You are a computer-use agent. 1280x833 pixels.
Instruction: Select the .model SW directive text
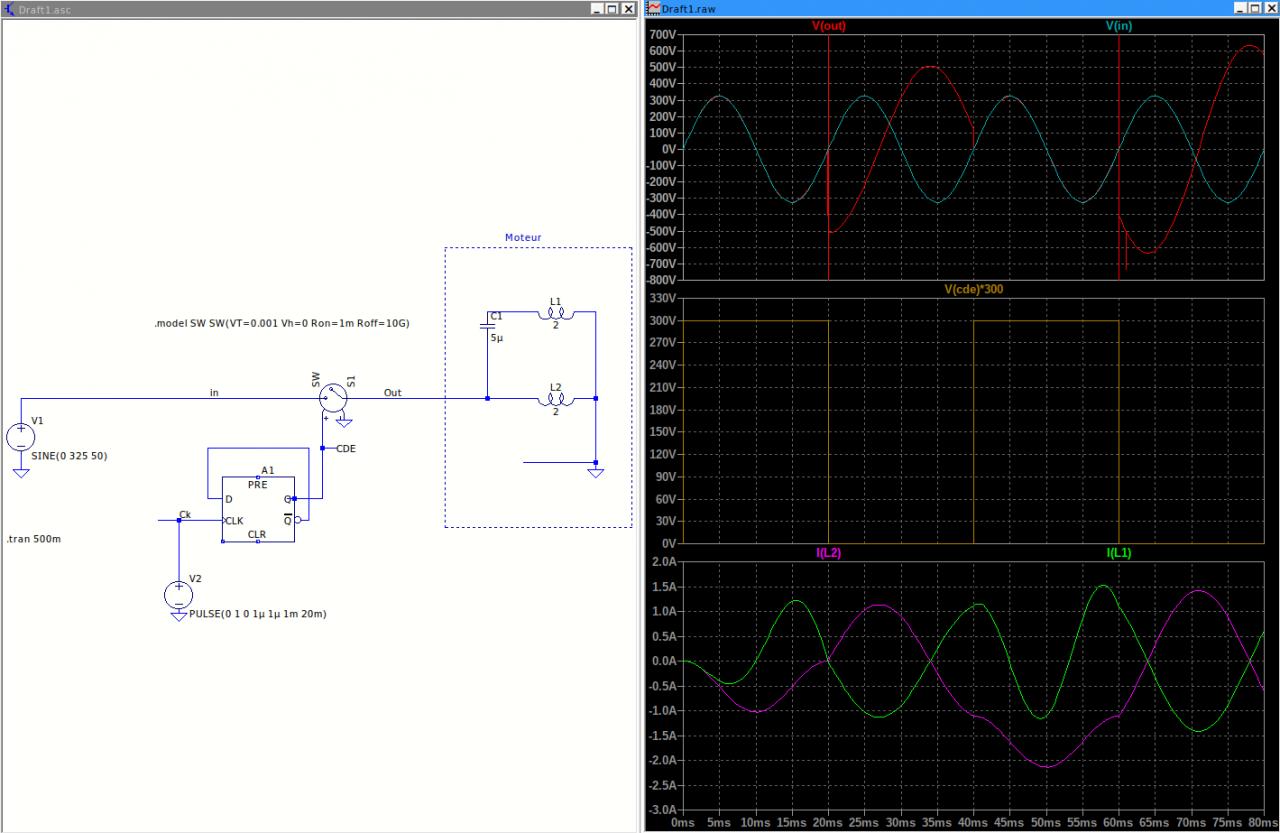pos(282,324)
